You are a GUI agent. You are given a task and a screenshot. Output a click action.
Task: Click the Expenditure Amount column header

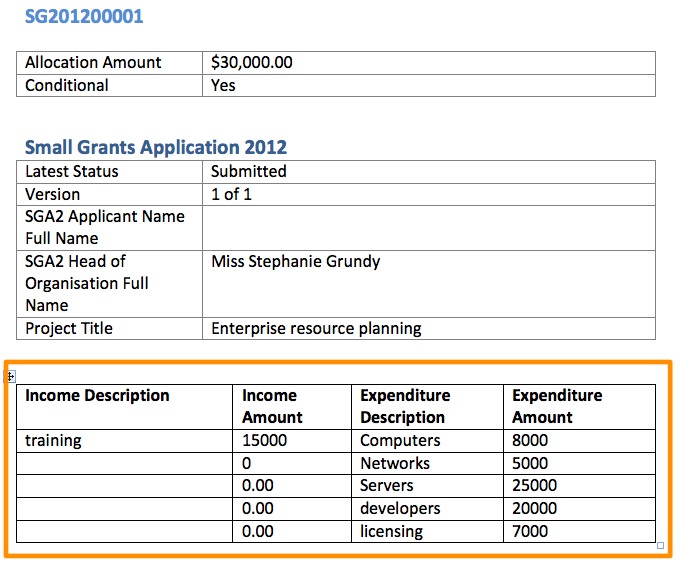pyautogui.click(x=558, y=406)
